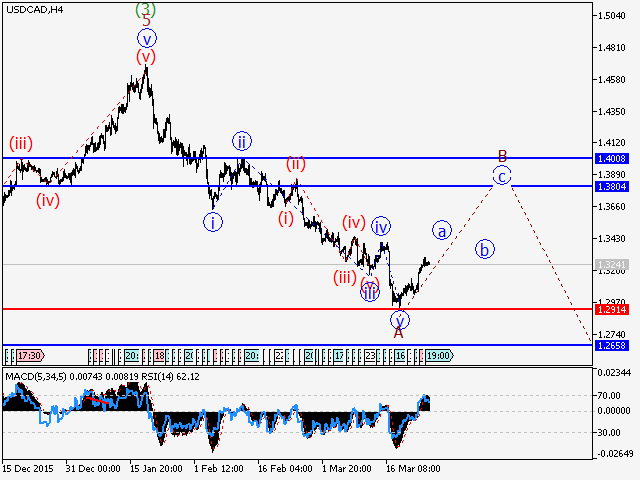
Task: Click the red (v) label at chart peak
Action: click(x=146, y=56)
